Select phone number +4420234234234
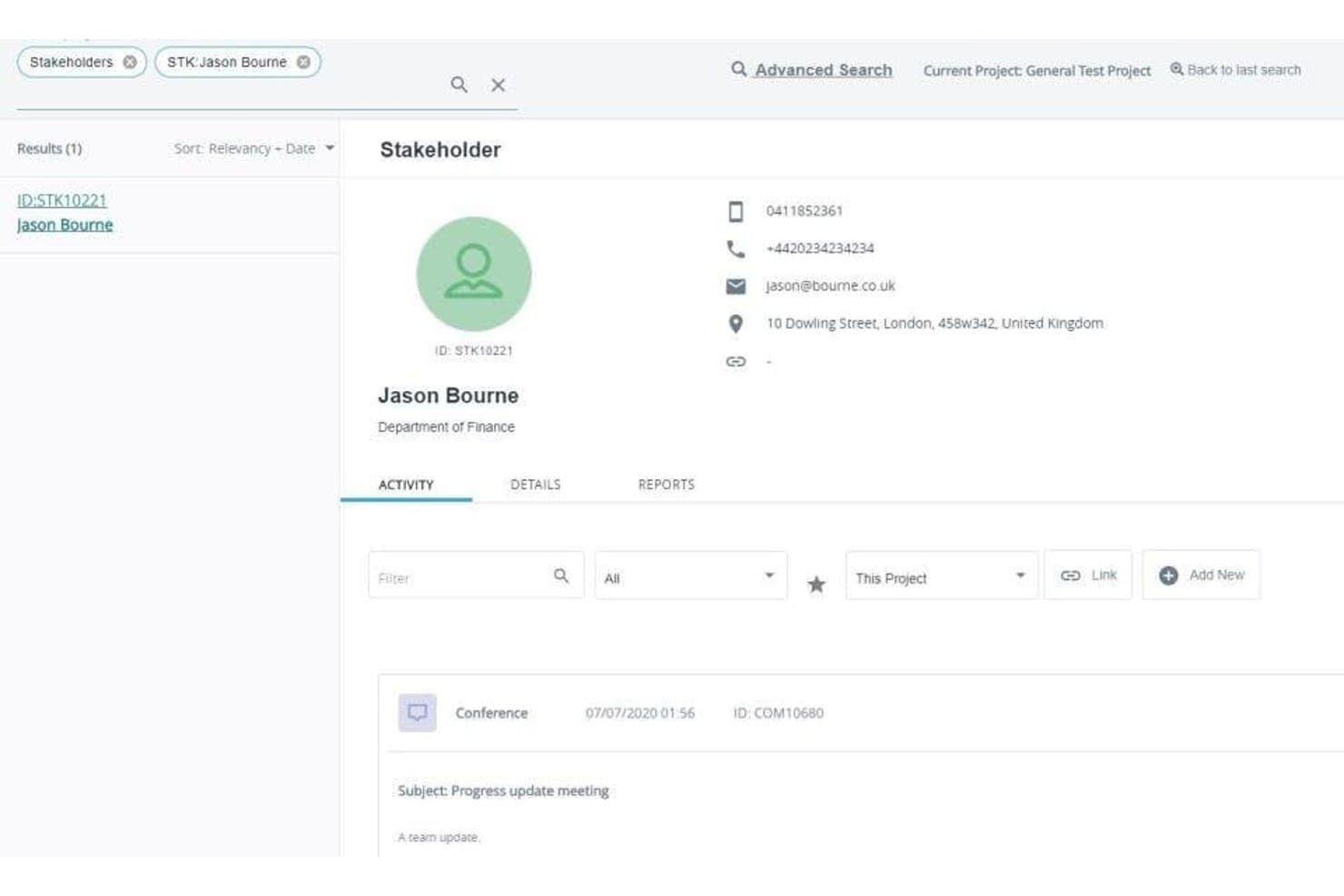This screenshot has height=896, width=1344. click(x=820, y=248)
